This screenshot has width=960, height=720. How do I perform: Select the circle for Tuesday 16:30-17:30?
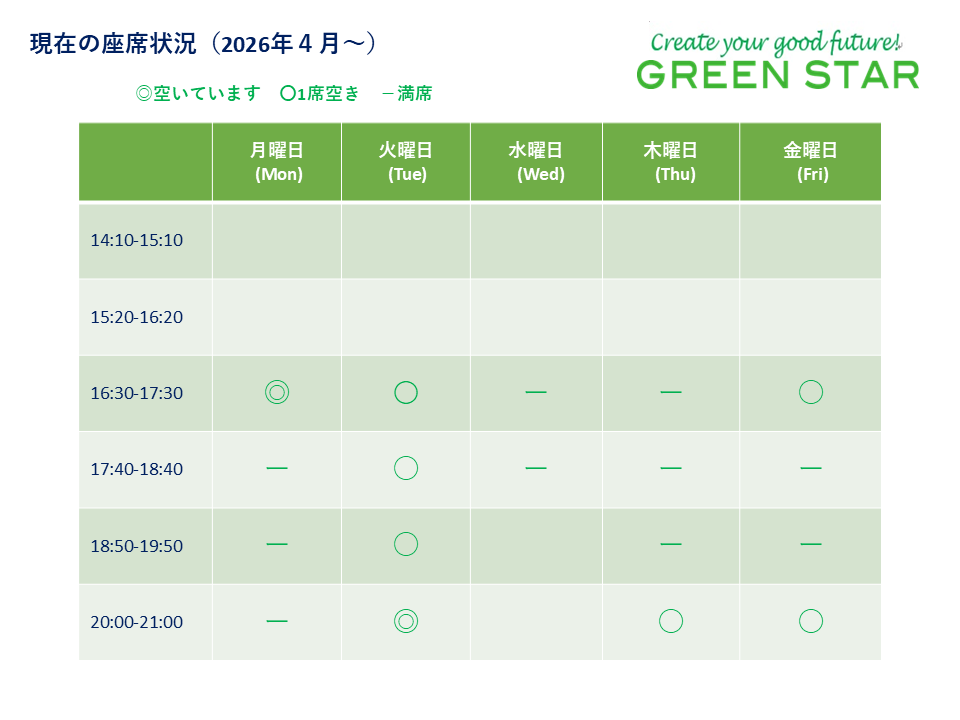405,392
